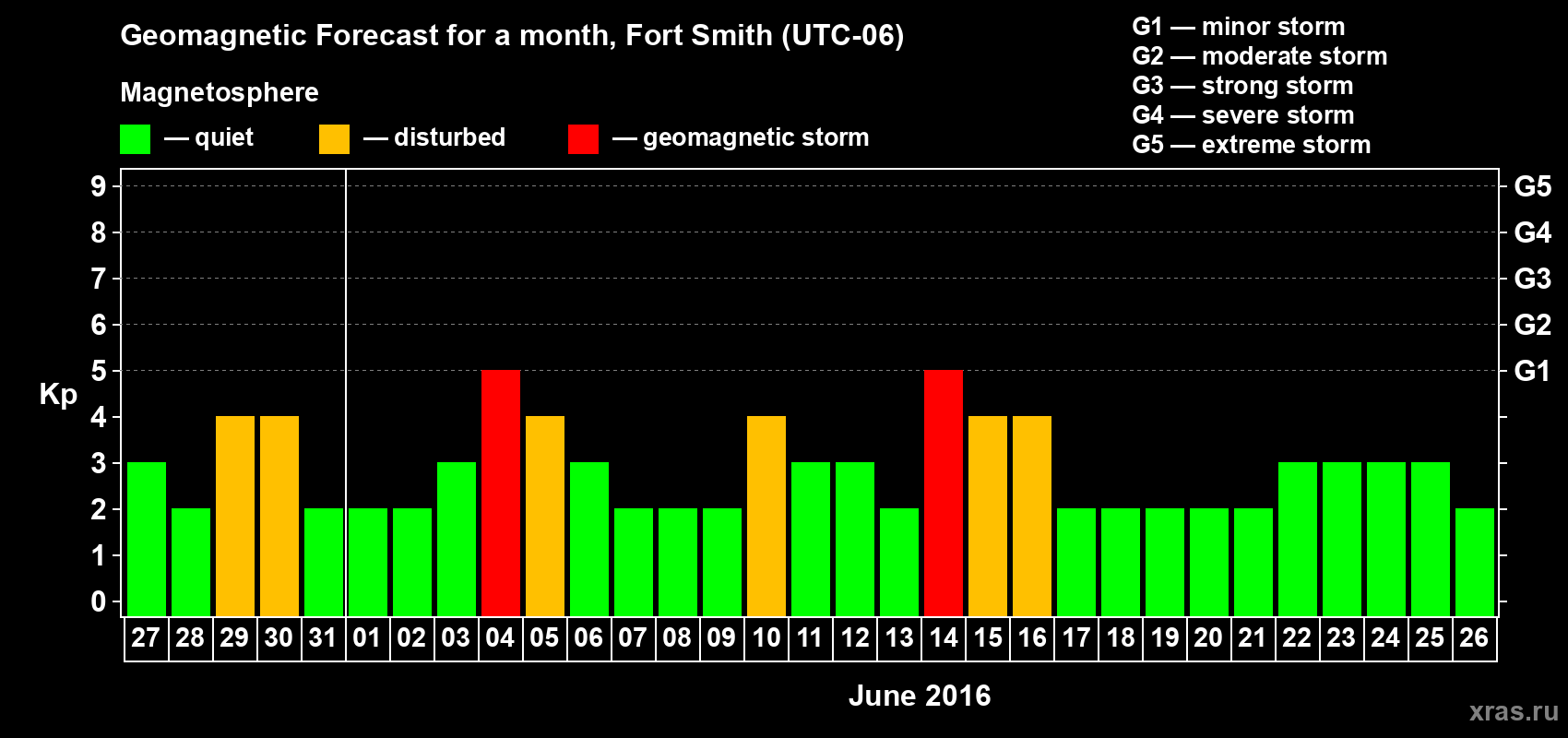
Task: Click the green bar above date 19
Action: [x=1165, y=562]
